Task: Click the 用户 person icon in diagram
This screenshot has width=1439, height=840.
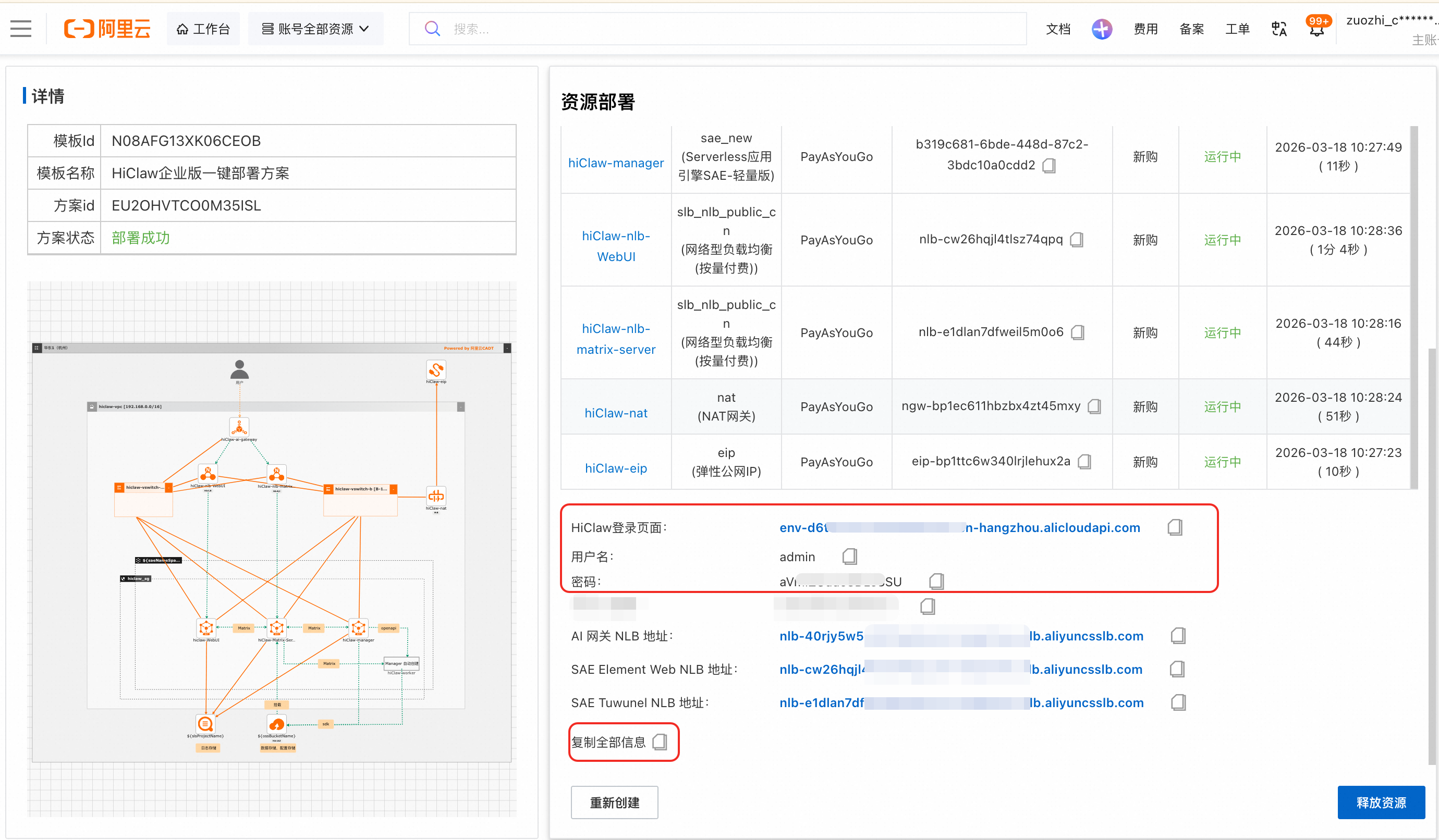Action: tap(239, 370)
